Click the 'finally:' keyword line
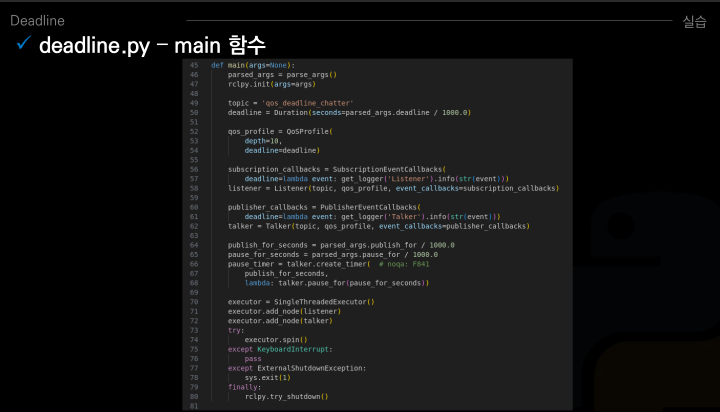The height and width of the screenshot is (412, 720). (x=244, y=387)
